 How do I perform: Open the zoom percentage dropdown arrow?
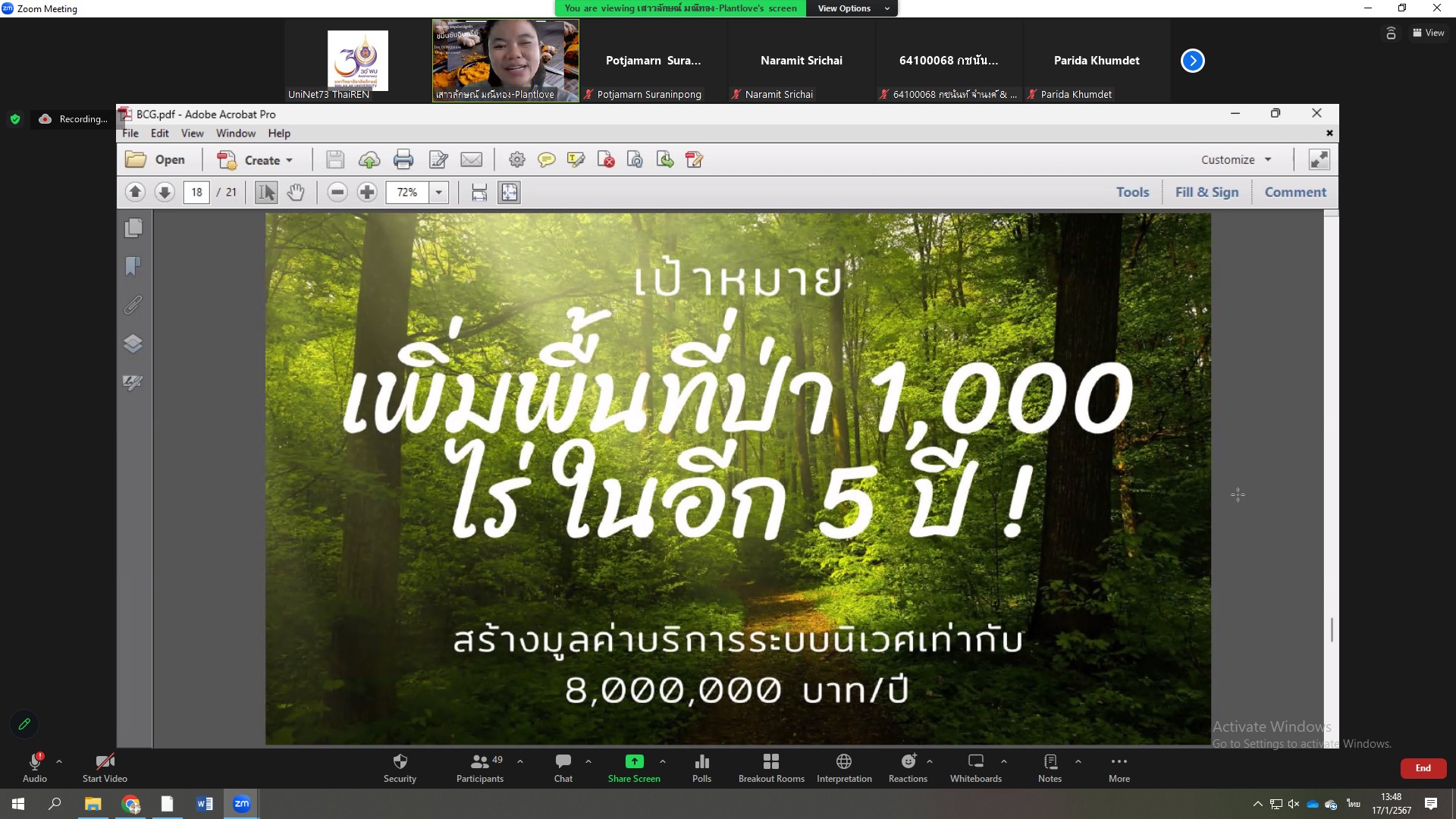438,193
